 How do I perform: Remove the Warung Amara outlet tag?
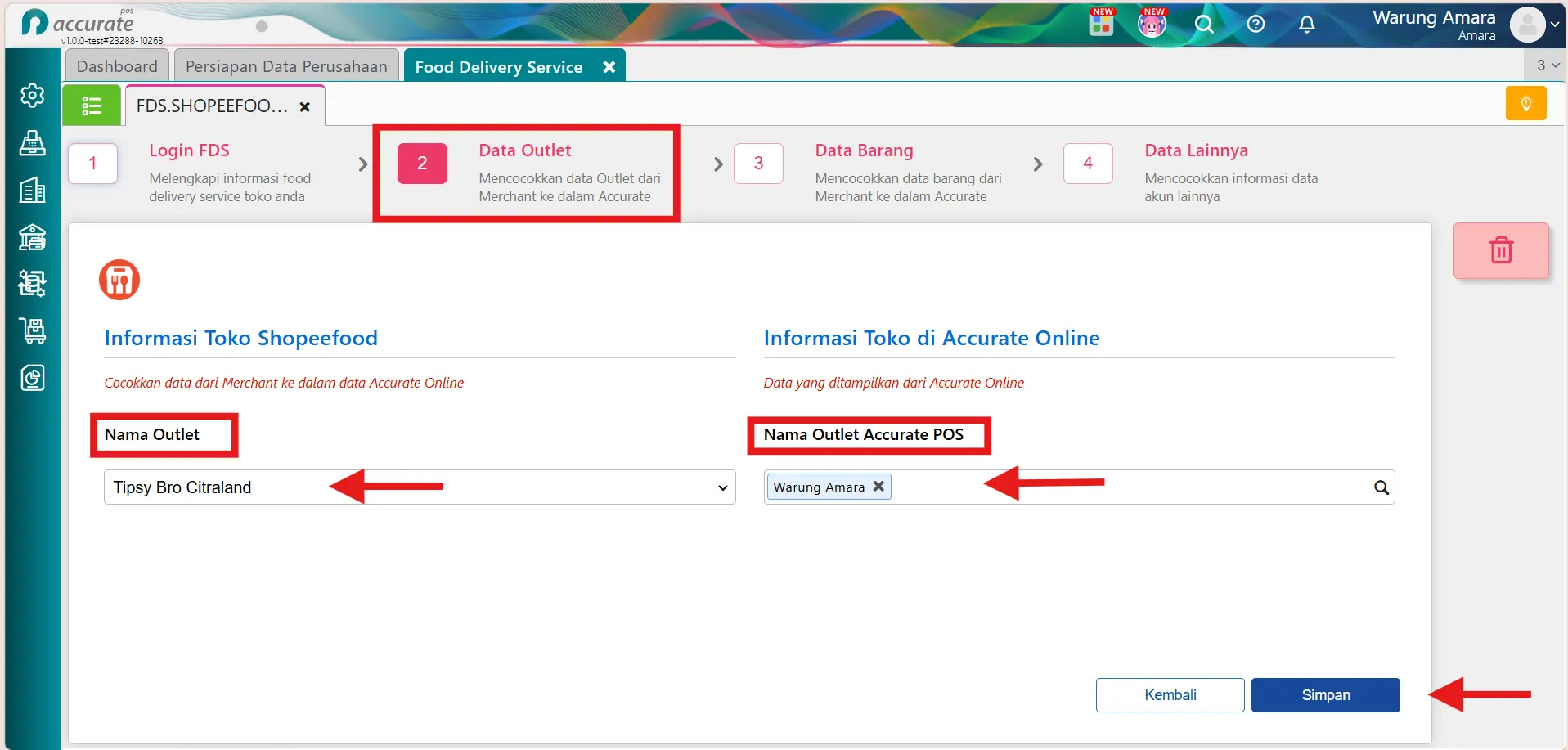[878, 486]
